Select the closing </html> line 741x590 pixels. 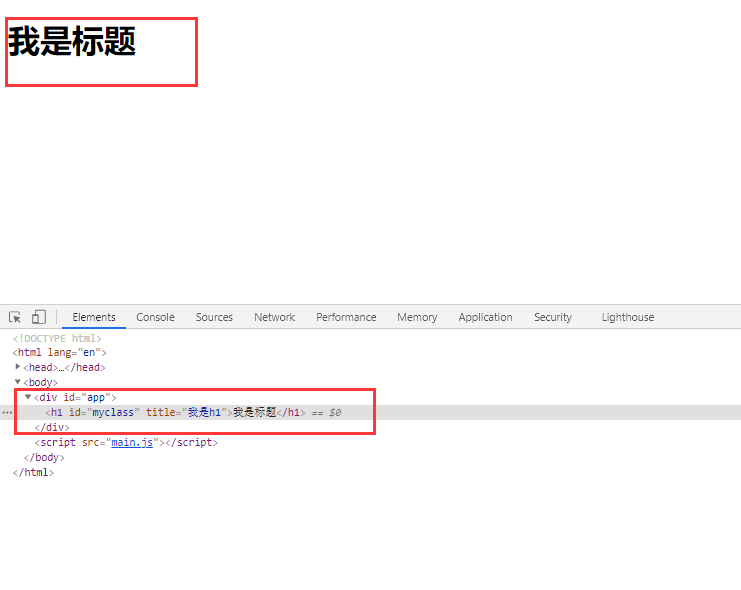click(x=33, y=472)
